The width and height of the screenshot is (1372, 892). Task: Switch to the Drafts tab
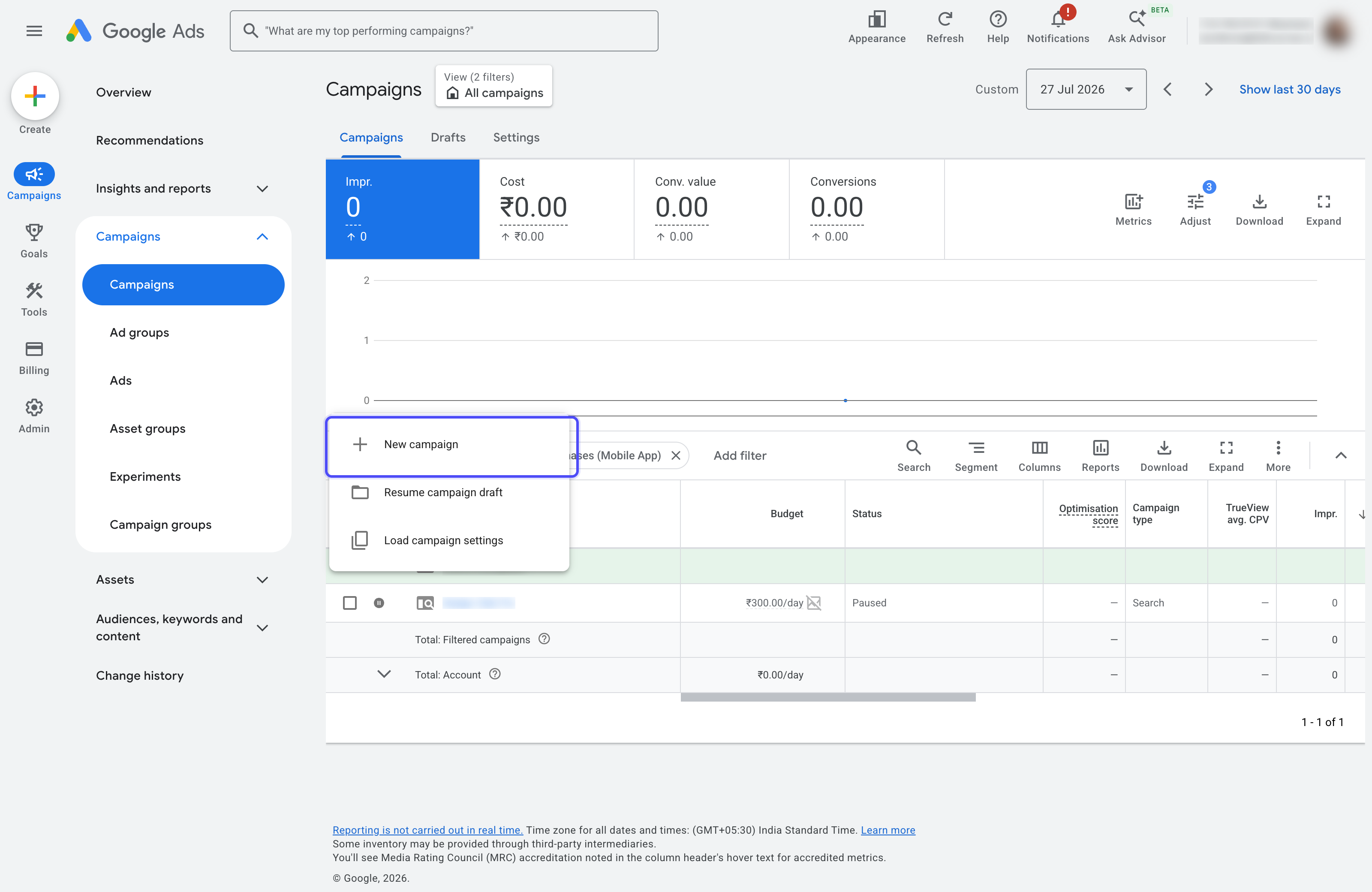point(448,137)
